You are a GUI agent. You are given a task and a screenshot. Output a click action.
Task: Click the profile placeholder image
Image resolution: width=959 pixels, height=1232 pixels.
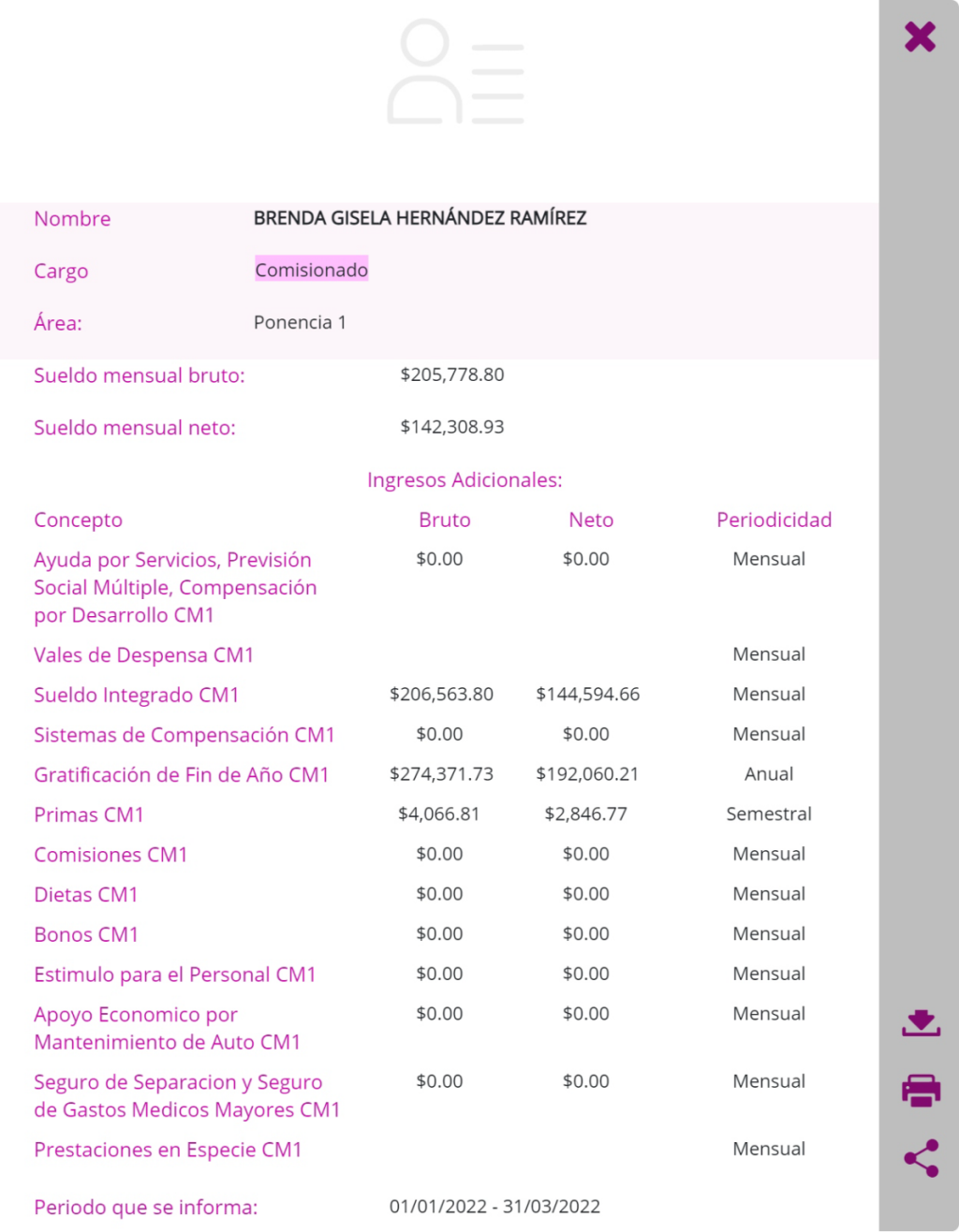pos(456,72)
